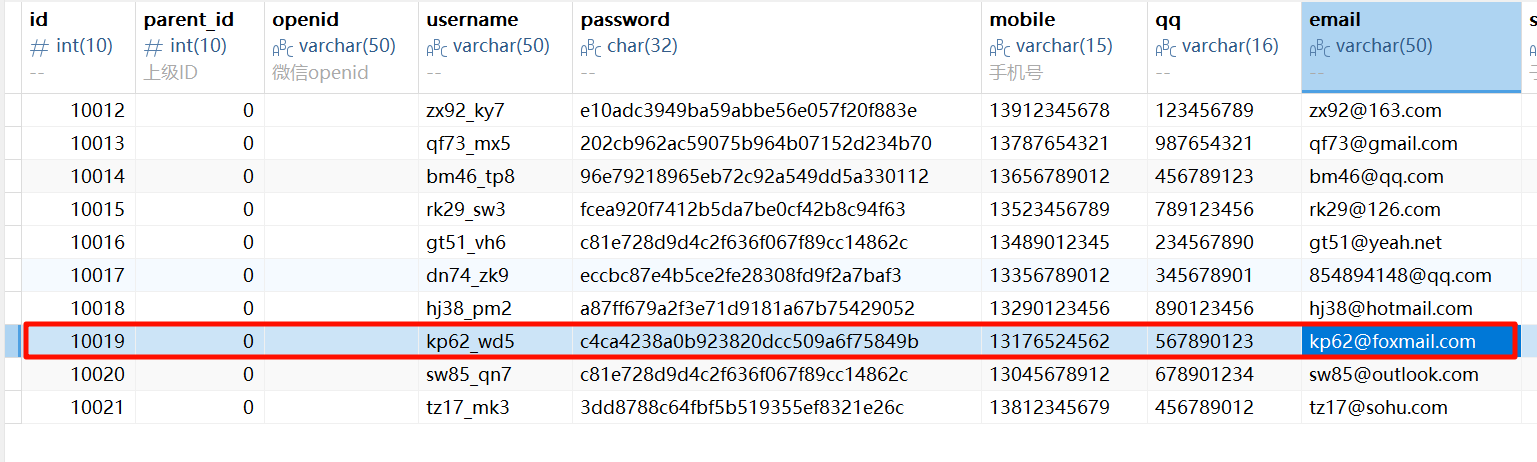Click the varchar type icon under qq header
The image size is (1537, 462).
pos(1166,47)
